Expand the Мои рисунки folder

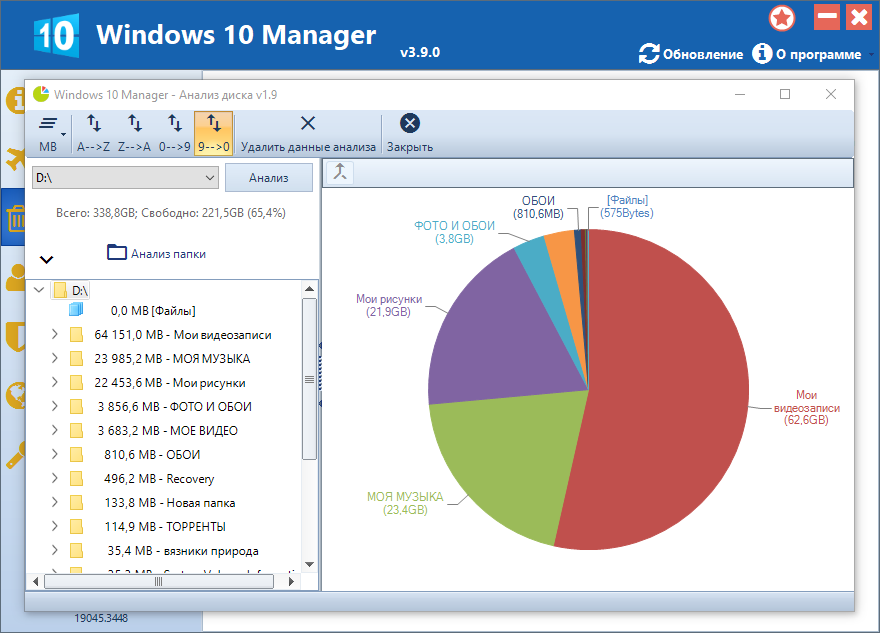[54, 382]
